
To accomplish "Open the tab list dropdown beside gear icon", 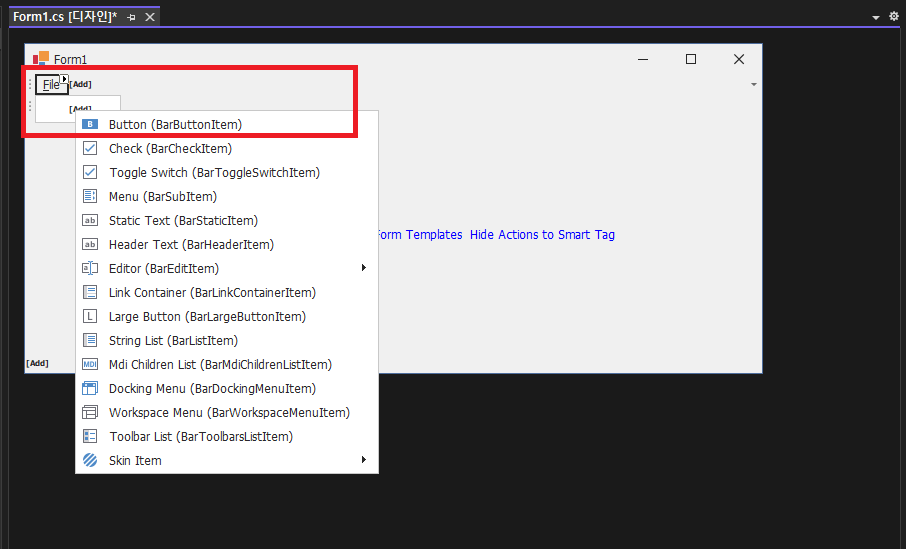I will (x=875, y=18).
